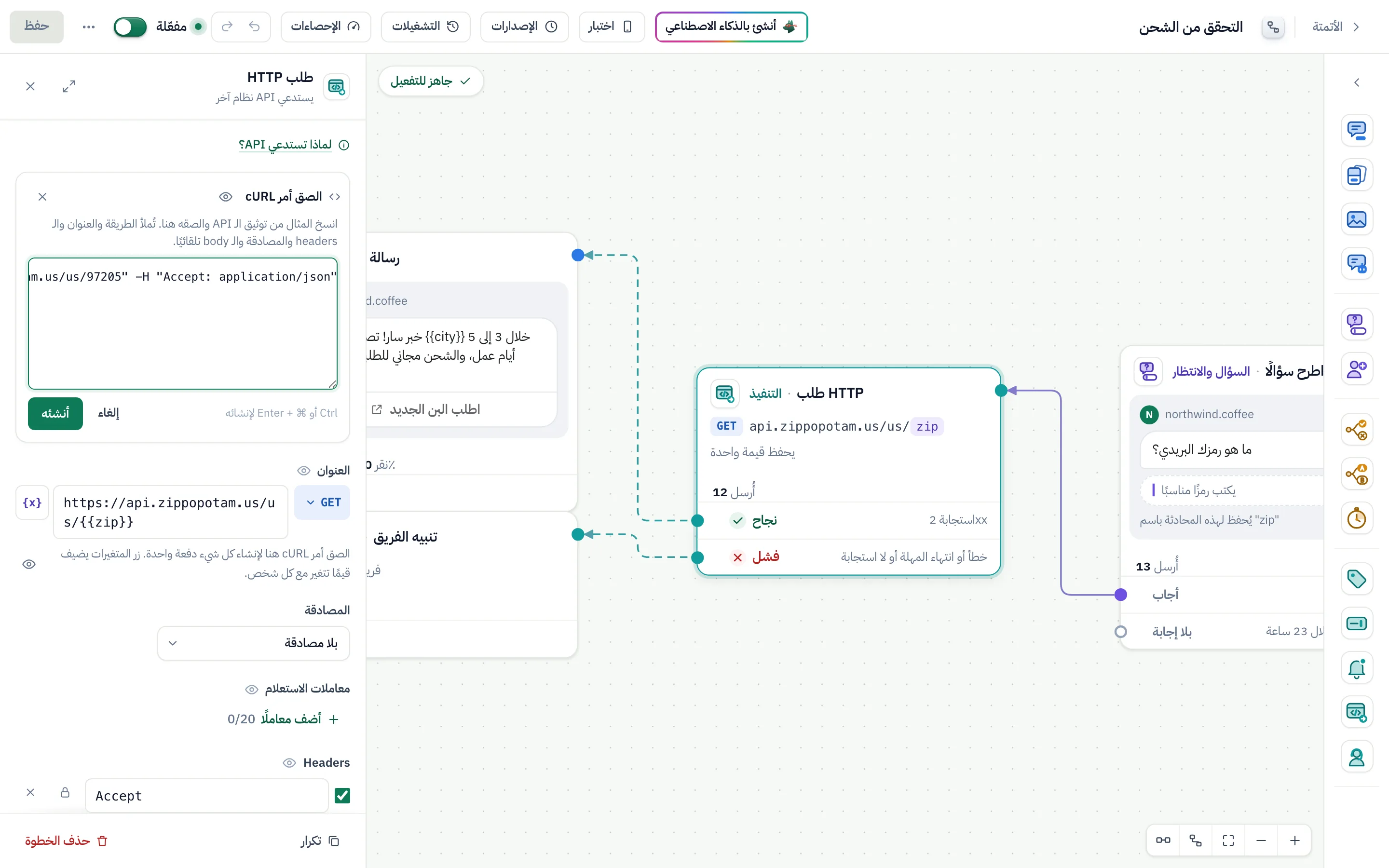This screenshot has height=868, width=1389.
Task: Collapse the right sidebar with chevron
Action: point(1356,82)
